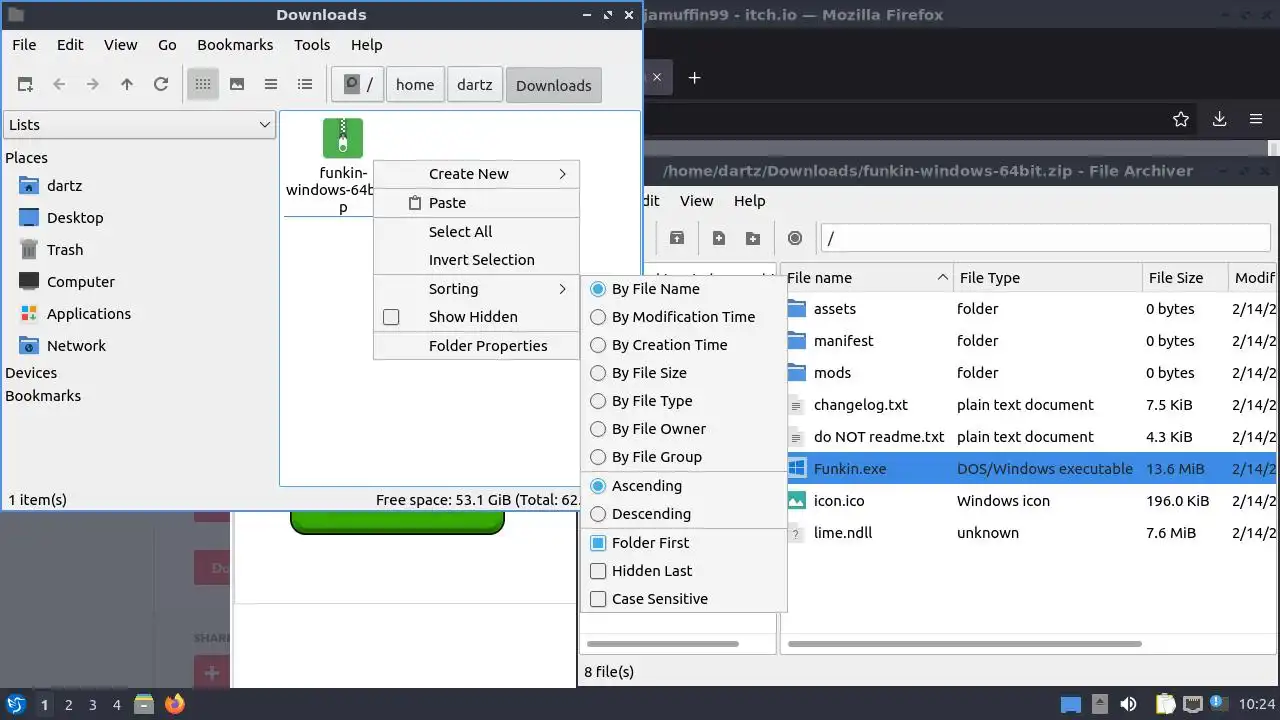Screen dimensions: 1280x720
Task: Open the Firefox hamburger menu
Action: [1256, 119]
